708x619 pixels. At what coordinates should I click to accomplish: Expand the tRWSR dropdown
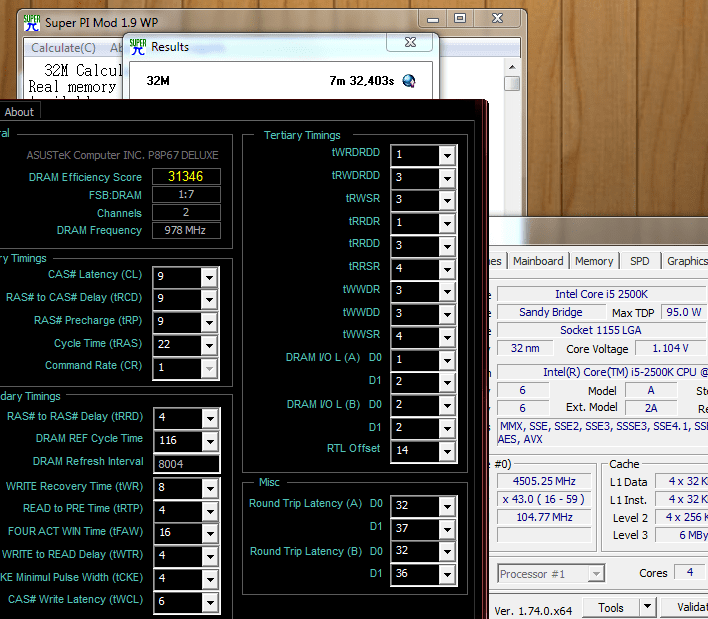(x=447, y=200)
